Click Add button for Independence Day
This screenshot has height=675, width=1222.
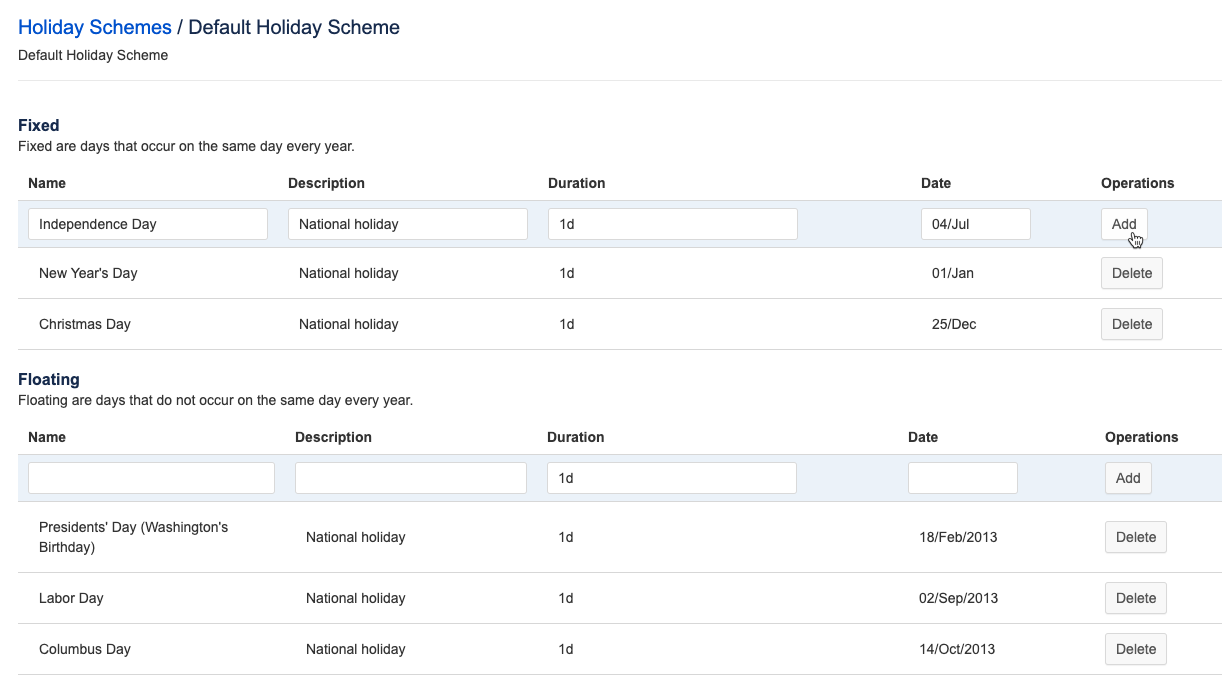click(x=1124, y=224)
